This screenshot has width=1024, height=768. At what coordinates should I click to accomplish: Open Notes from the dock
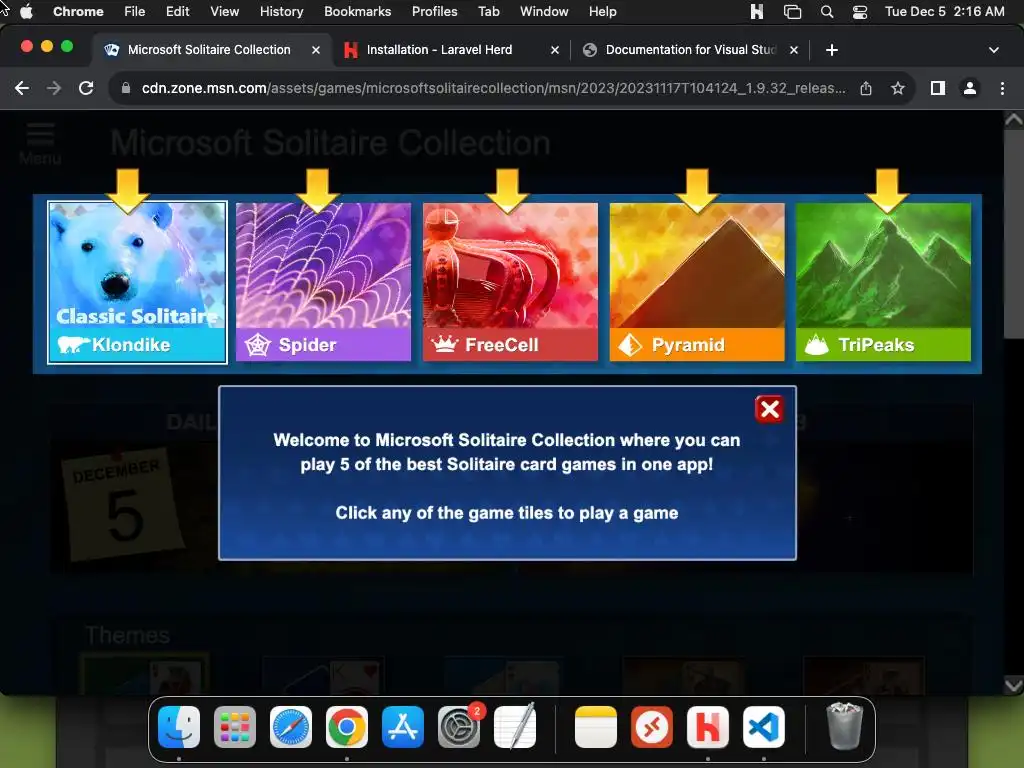pyautogui.click(x=596, y=727)
